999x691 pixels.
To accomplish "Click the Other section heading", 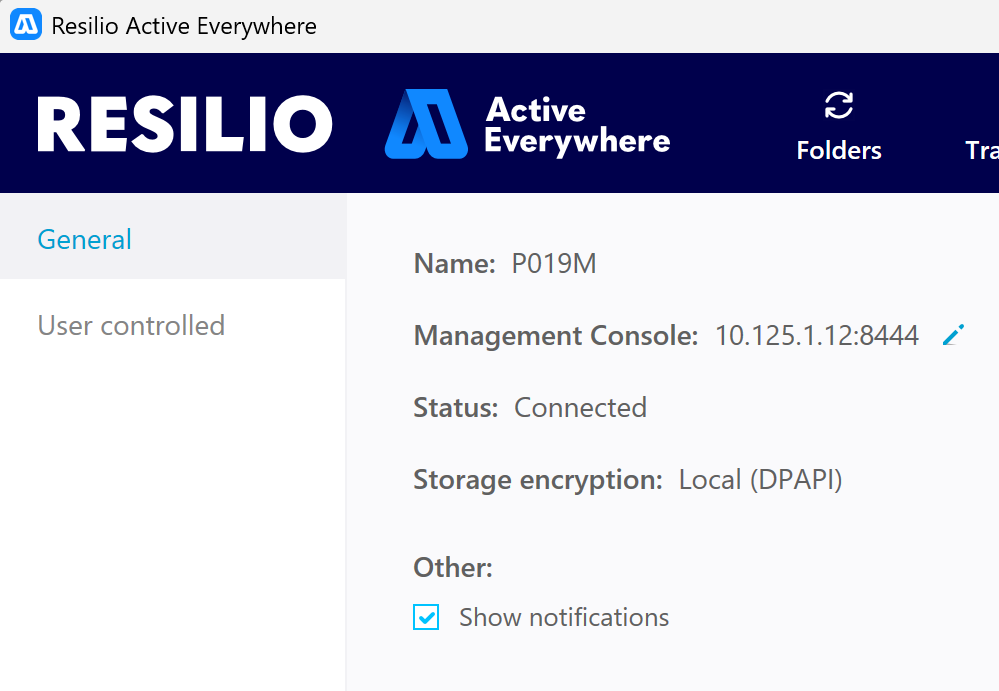I will click(453, 568).
